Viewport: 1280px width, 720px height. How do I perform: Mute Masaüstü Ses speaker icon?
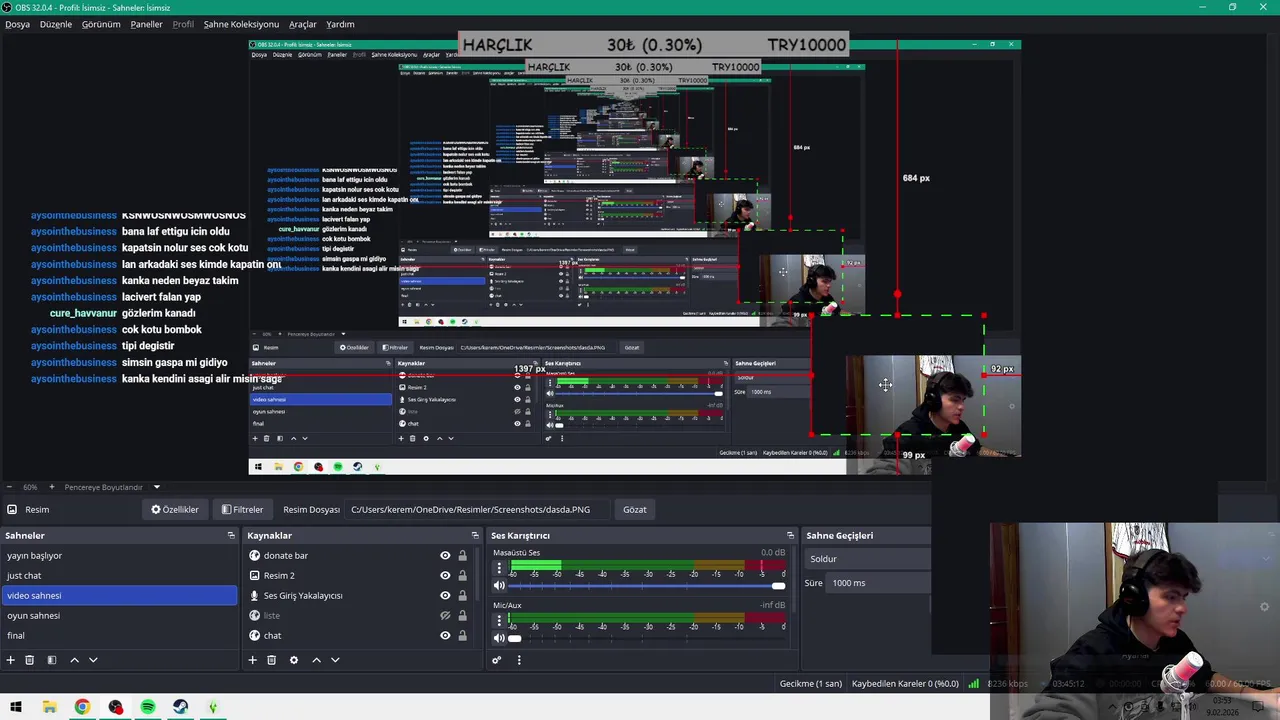(x=499, y=586)
